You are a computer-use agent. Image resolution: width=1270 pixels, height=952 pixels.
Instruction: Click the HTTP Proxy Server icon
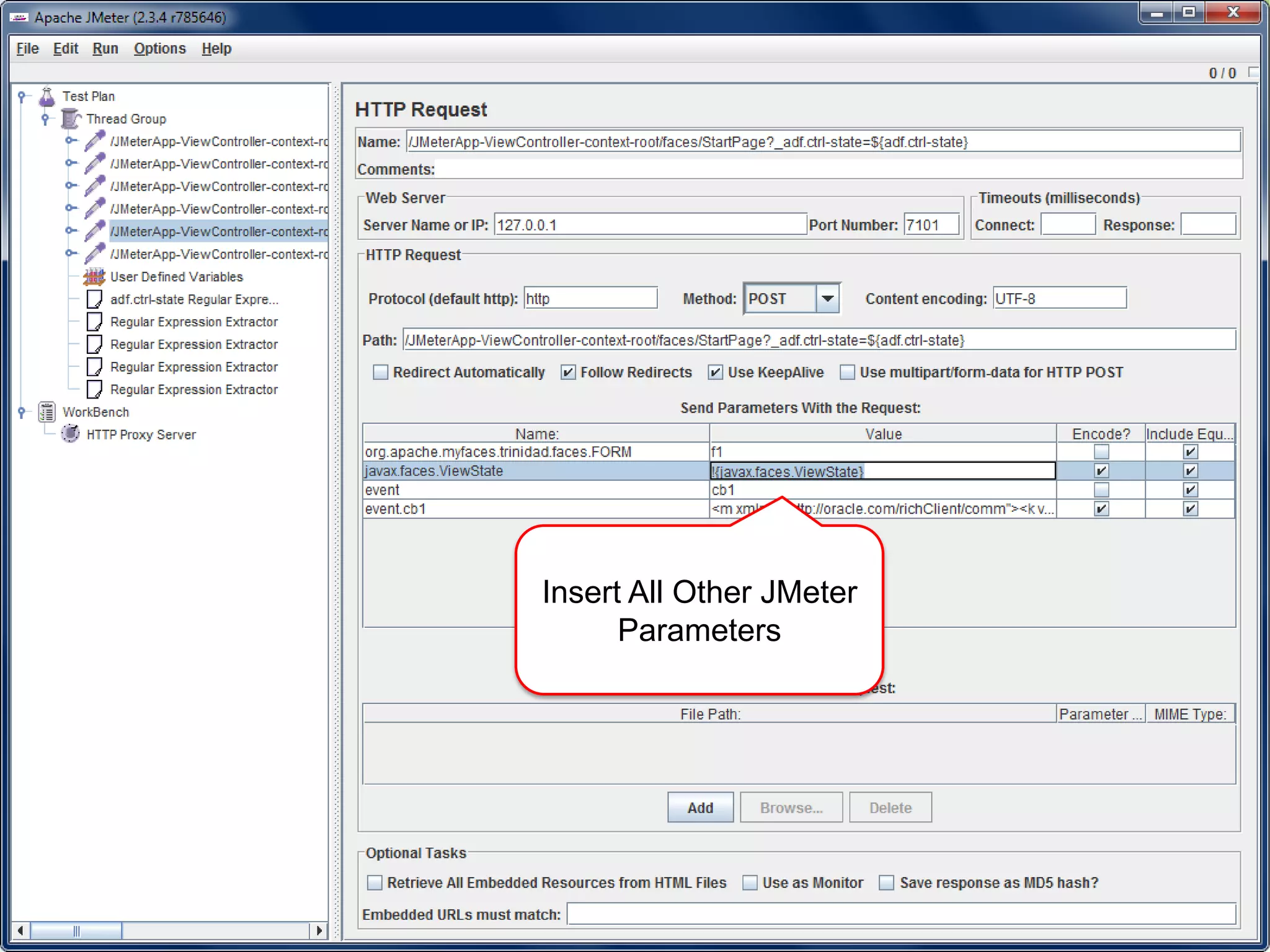71,434
